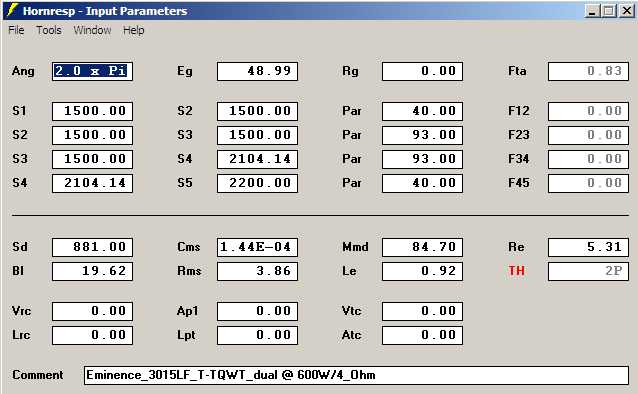Select the S1 field with 1500.00

point(92,111)
